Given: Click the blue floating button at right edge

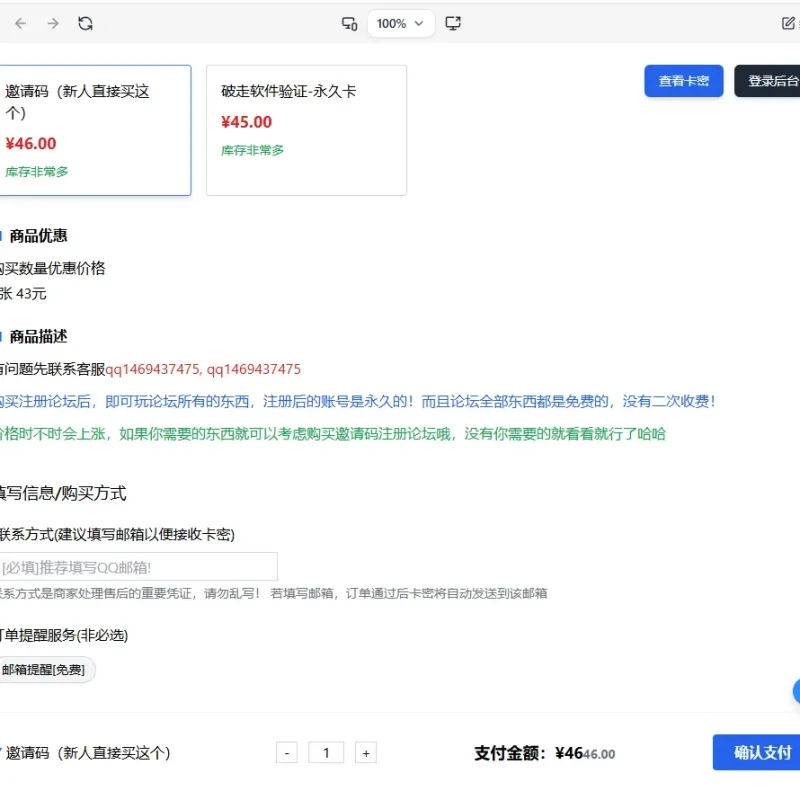Looking at the screenshot, I should pyautogui.click(x=796, y=691).
